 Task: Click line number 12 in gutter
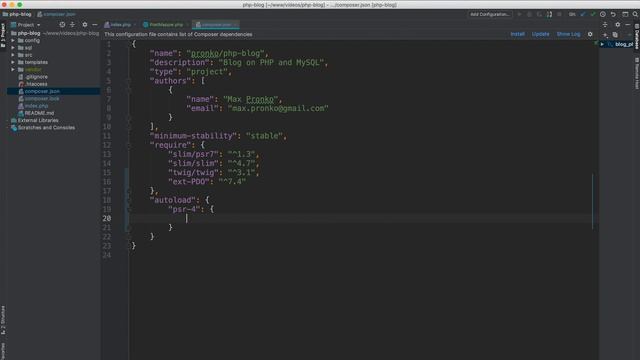coord(107,145)
